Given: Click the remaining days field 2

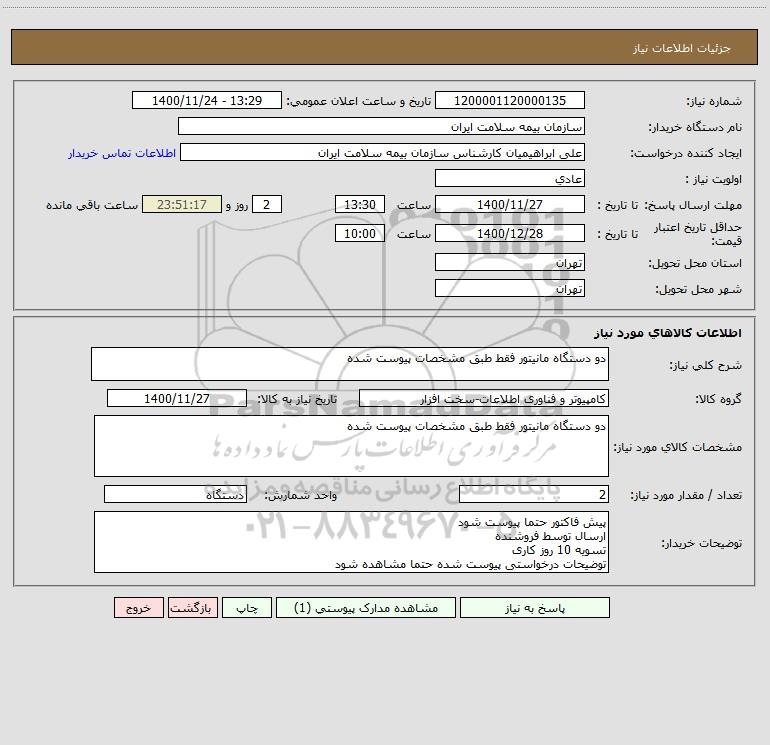Looking at the screenshot, I should pos(267,204).
